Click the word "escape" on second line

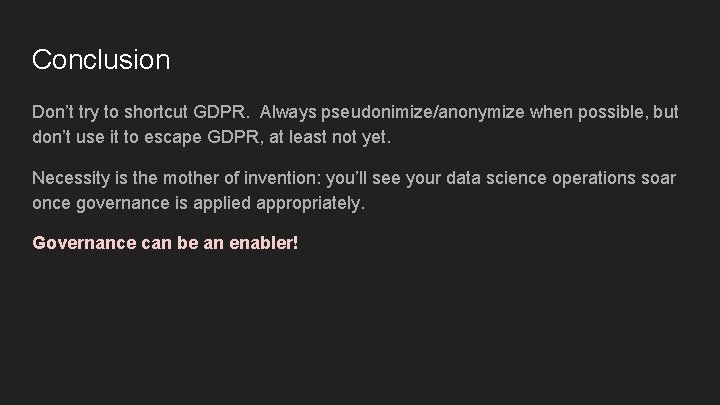(x=176, y=137)
